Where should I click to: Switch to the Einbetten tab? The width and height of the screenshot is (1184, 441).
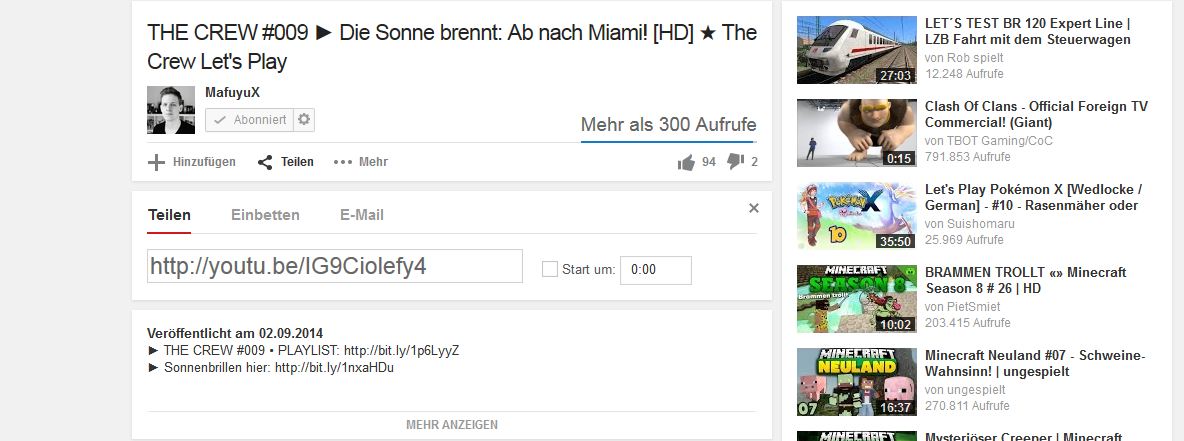tap(265, 214)
